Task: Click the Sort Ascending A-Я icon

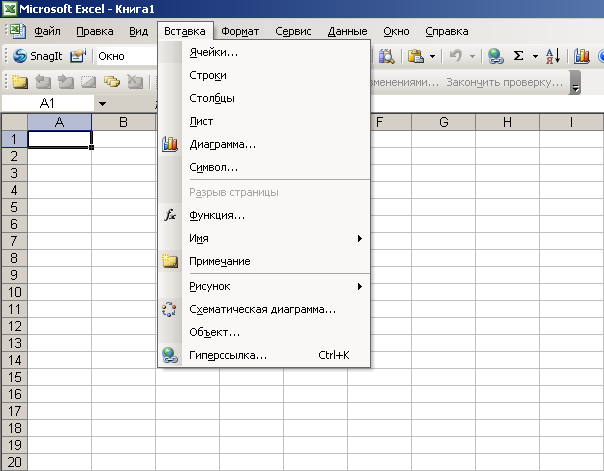Action: (553, 56)
